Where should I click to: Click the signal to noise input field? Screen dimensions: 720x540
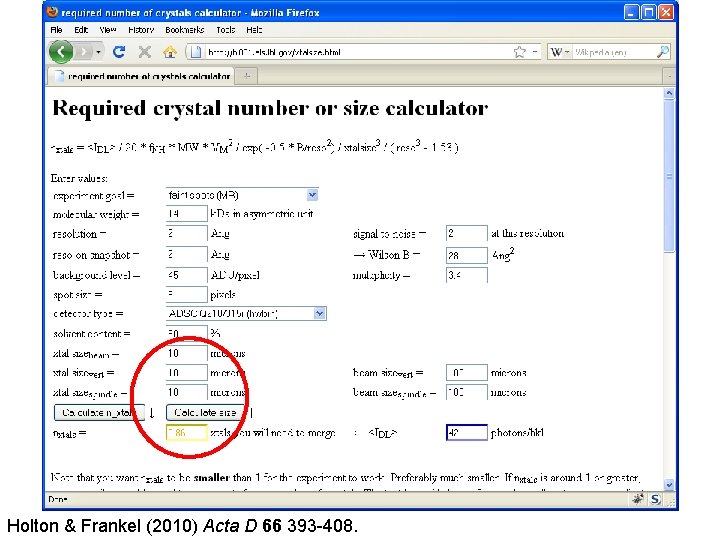[x=467, y=233]
